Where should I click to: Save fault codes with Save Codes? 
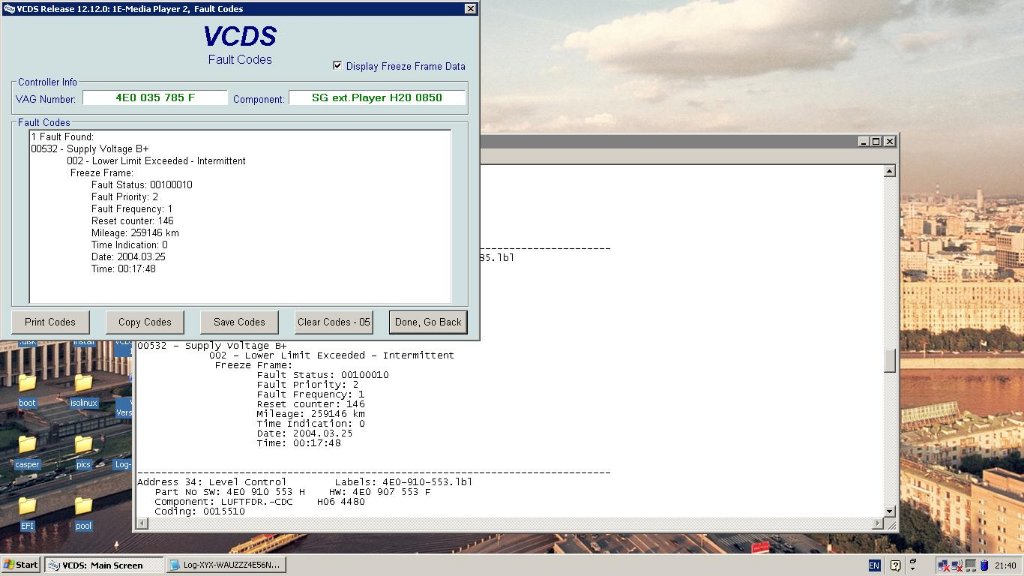[239, 322]
